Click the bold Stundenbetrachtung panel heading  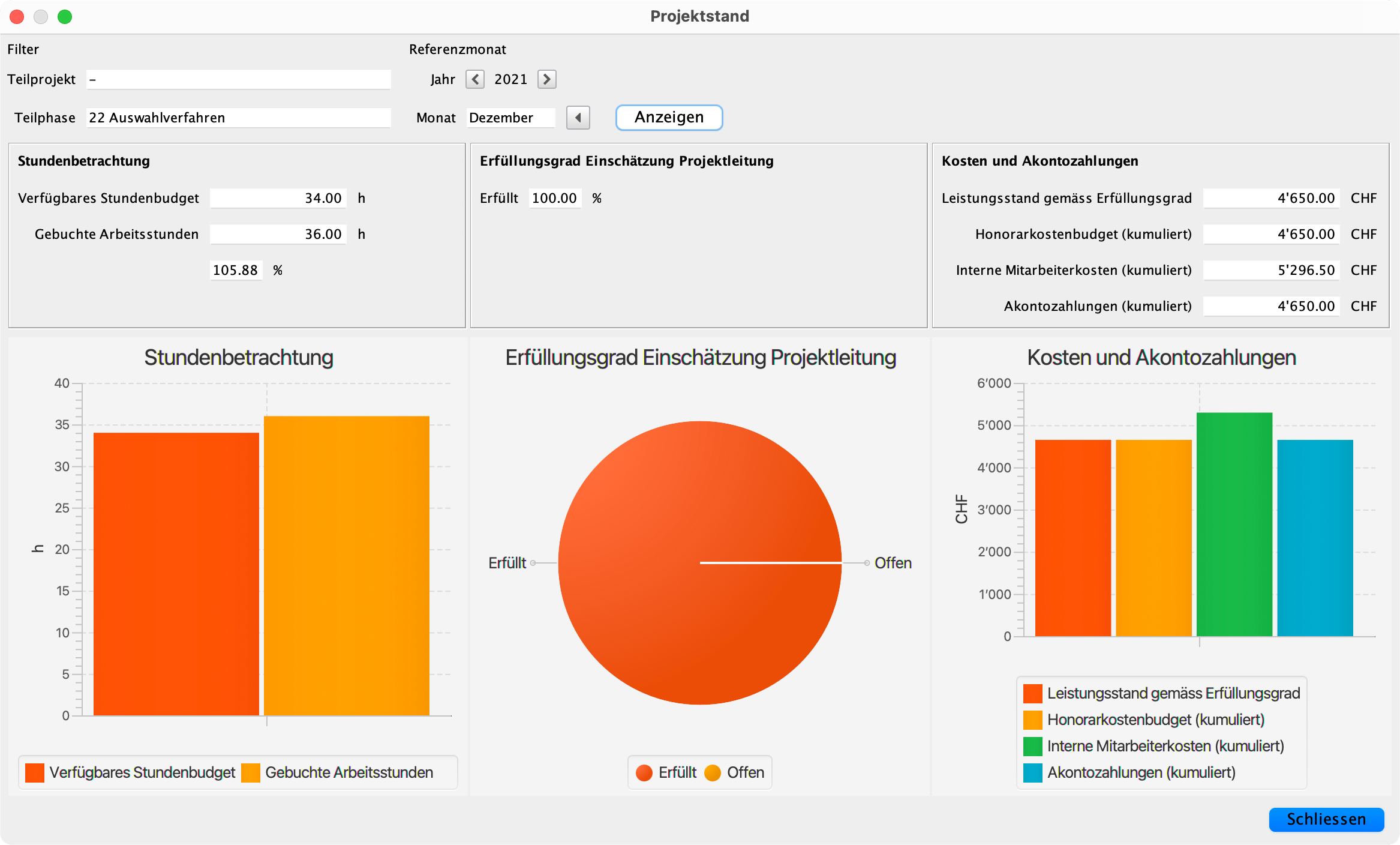(x=84, y=161)
